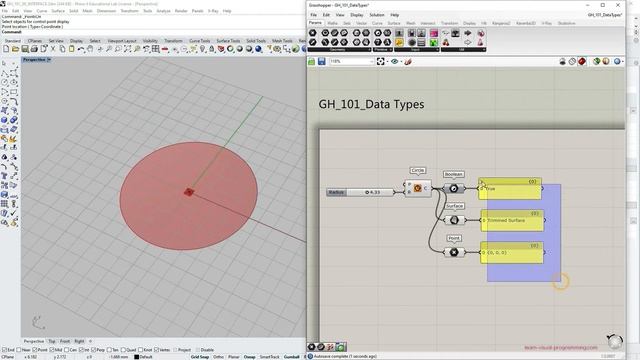Expand the Input panel dropdown bar
Image resolution: width=640 pixels, height=360 pixels.
click(417, 49)
